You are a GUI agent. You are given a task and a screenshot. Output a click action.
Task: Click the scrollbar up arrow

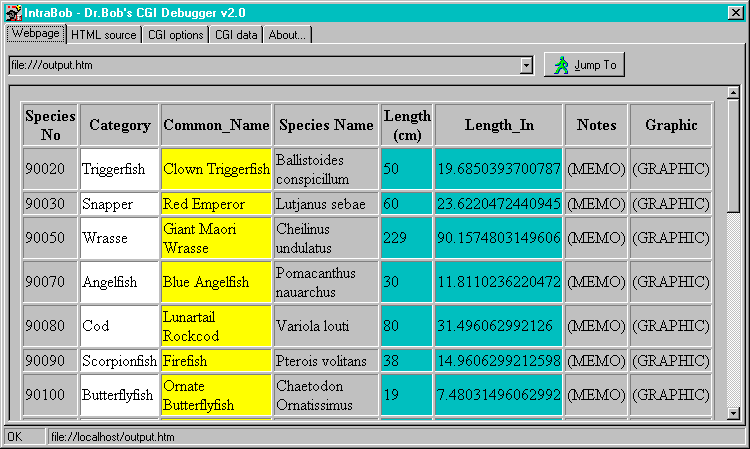733,93
